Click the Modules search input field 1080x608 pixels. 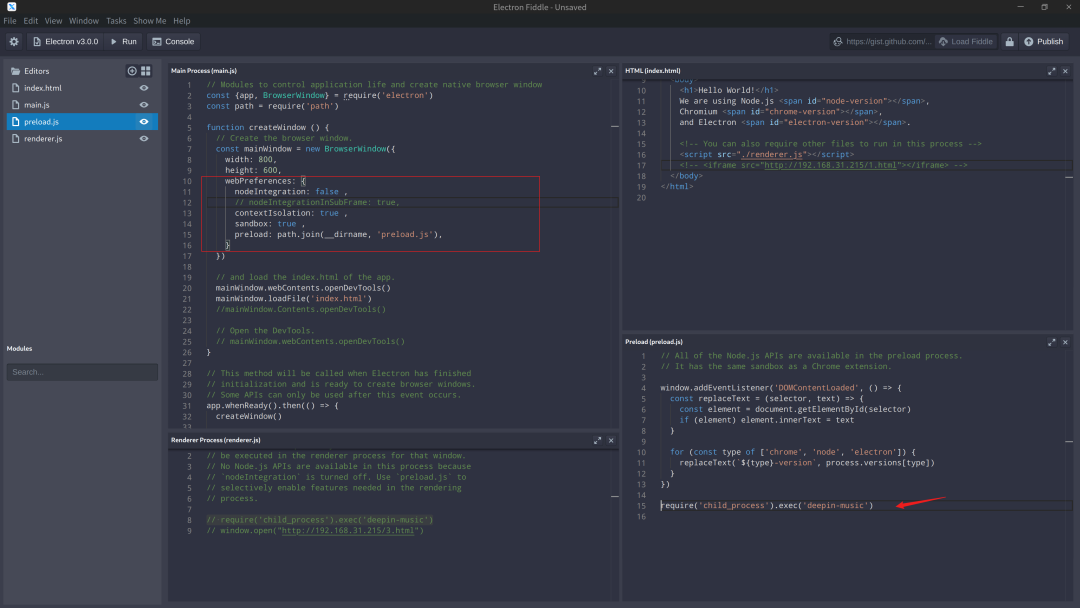pos(82,372)
